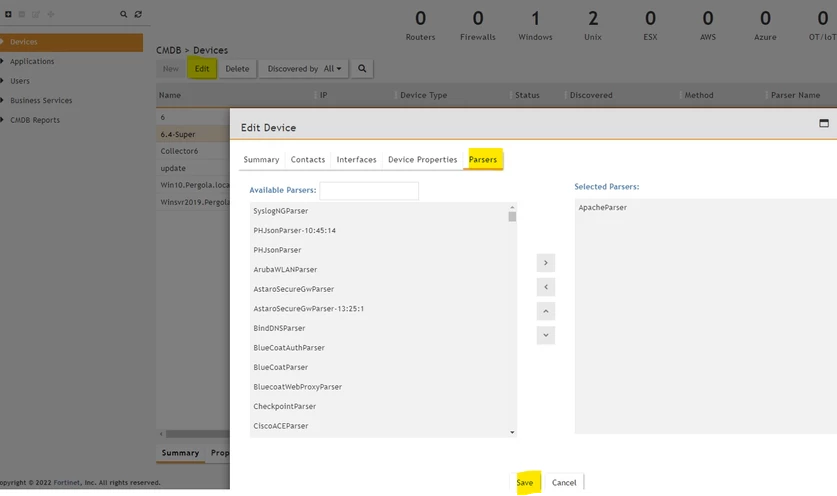
Task: Cancel the Edit Device dialog
Action: click(564, 482)
